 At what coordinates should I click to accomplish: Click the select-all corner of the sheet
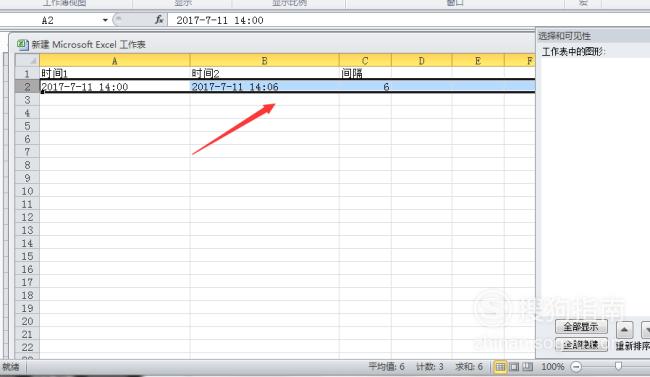[27, 61]
